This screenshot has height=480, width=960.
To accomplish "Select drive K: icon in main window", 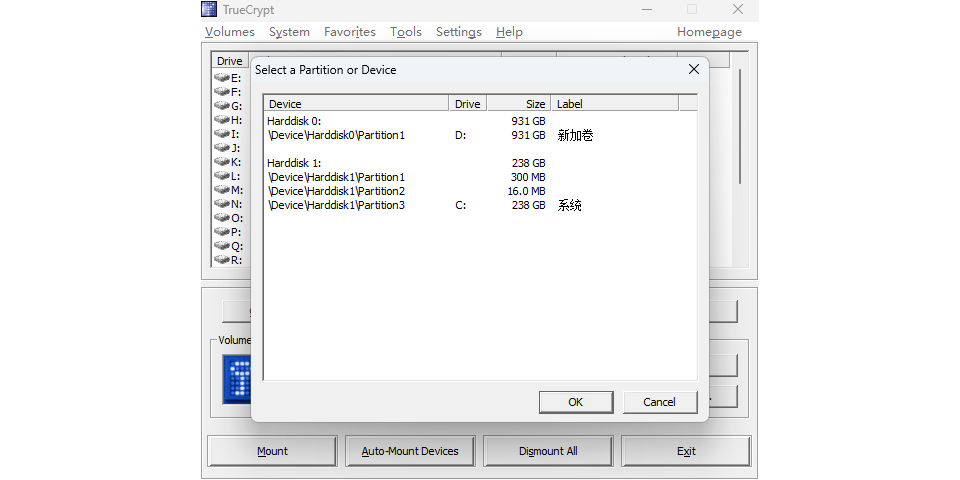I will [x=221, y=162].
